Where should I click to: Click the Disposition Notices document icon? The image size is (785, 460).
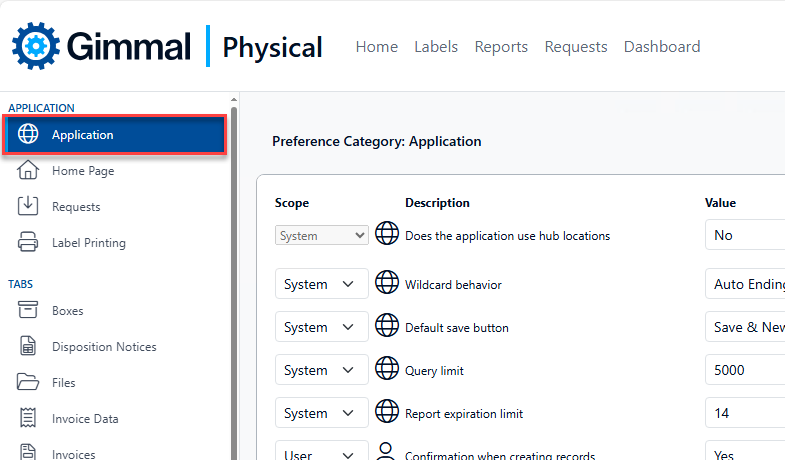(x=28, y=346)
